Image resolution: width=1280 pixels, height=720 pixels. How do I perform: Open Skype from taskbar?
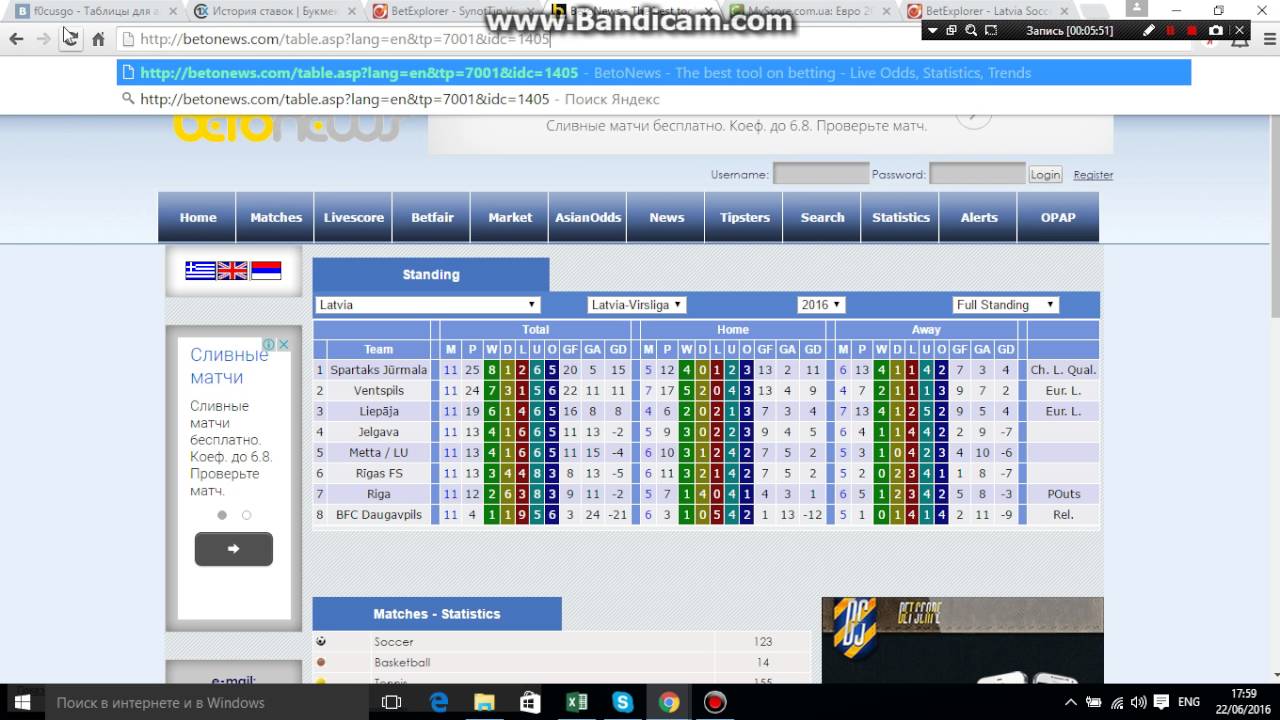pos(622,702)
